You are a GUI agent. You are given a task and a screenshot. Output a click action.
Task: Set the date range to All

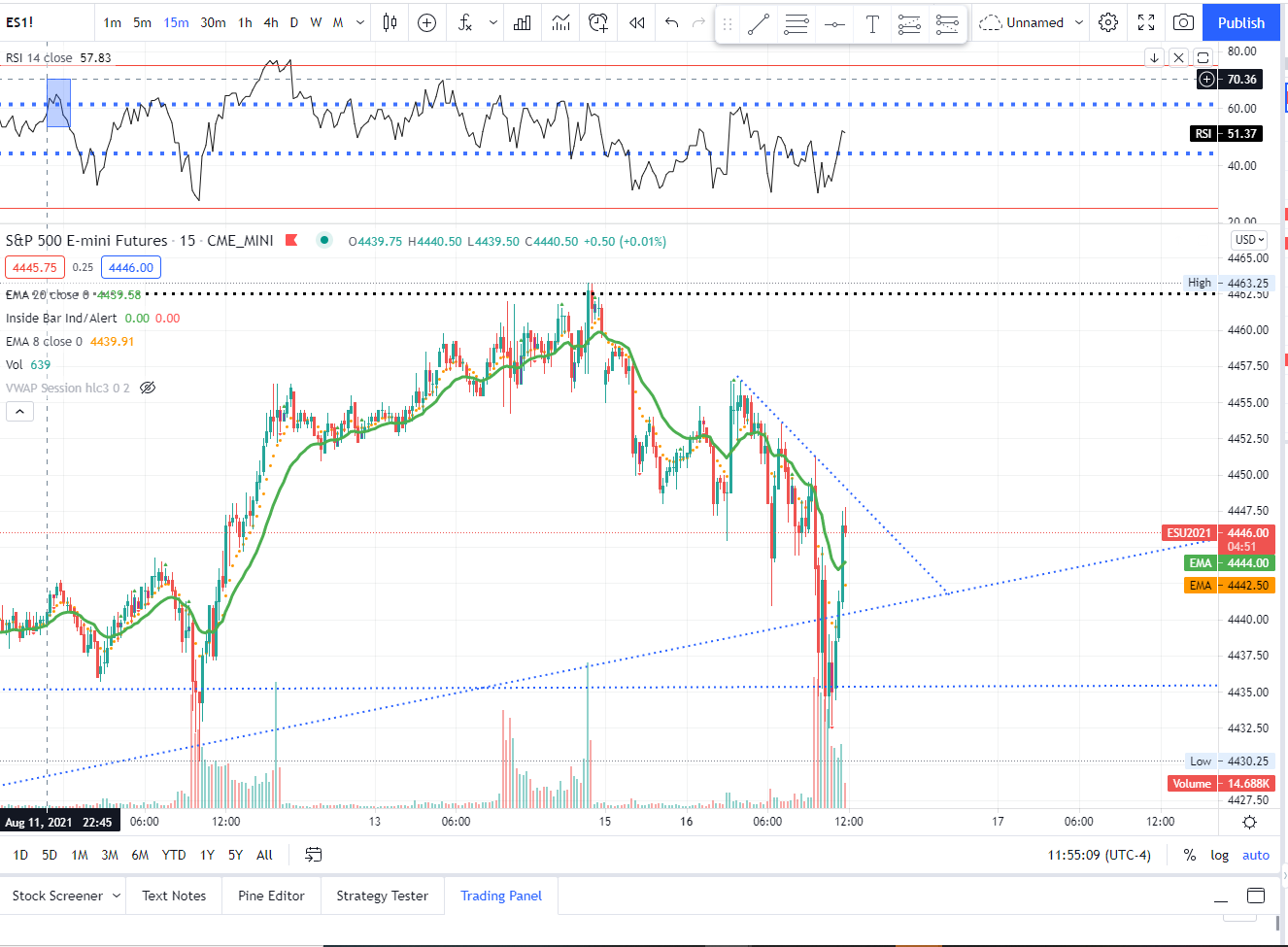pyautogui.click(x=264, y=855)
